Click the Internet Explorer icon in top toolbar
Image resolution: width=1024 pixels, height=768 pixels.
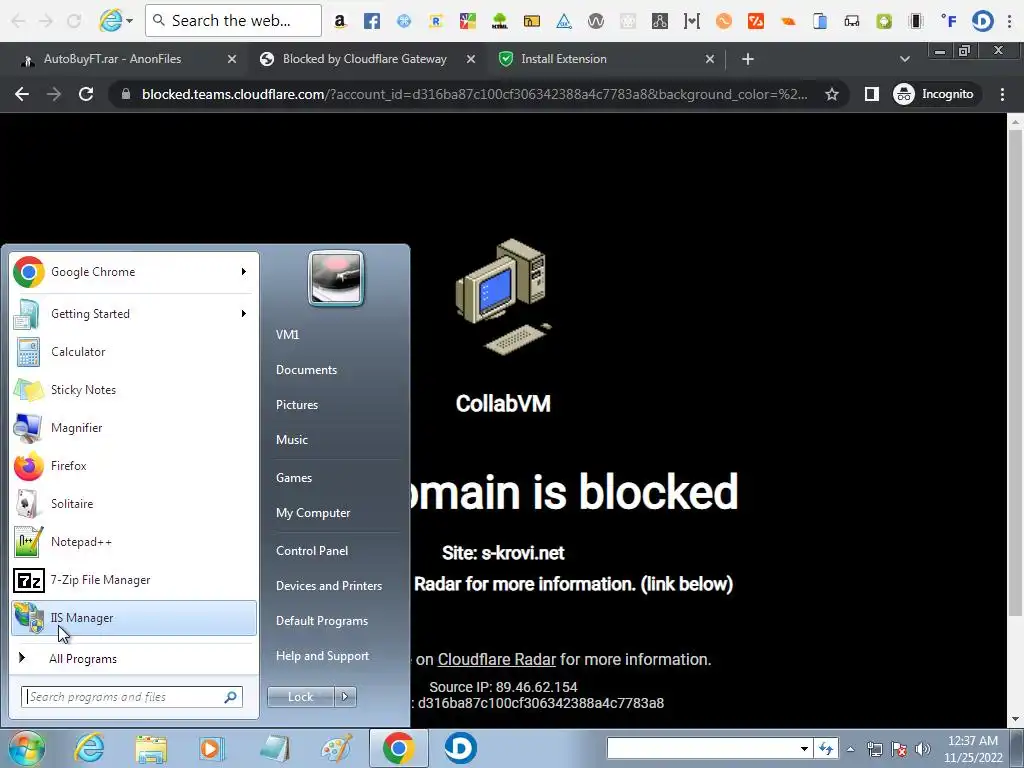click(x=110, y=20)
